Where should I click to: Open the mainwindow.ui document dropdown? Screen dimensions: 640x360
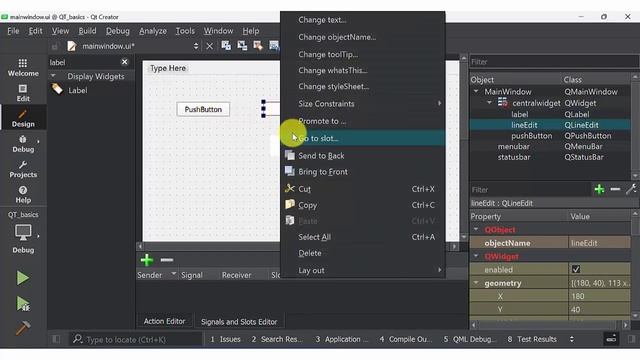[x=196, y=46]
